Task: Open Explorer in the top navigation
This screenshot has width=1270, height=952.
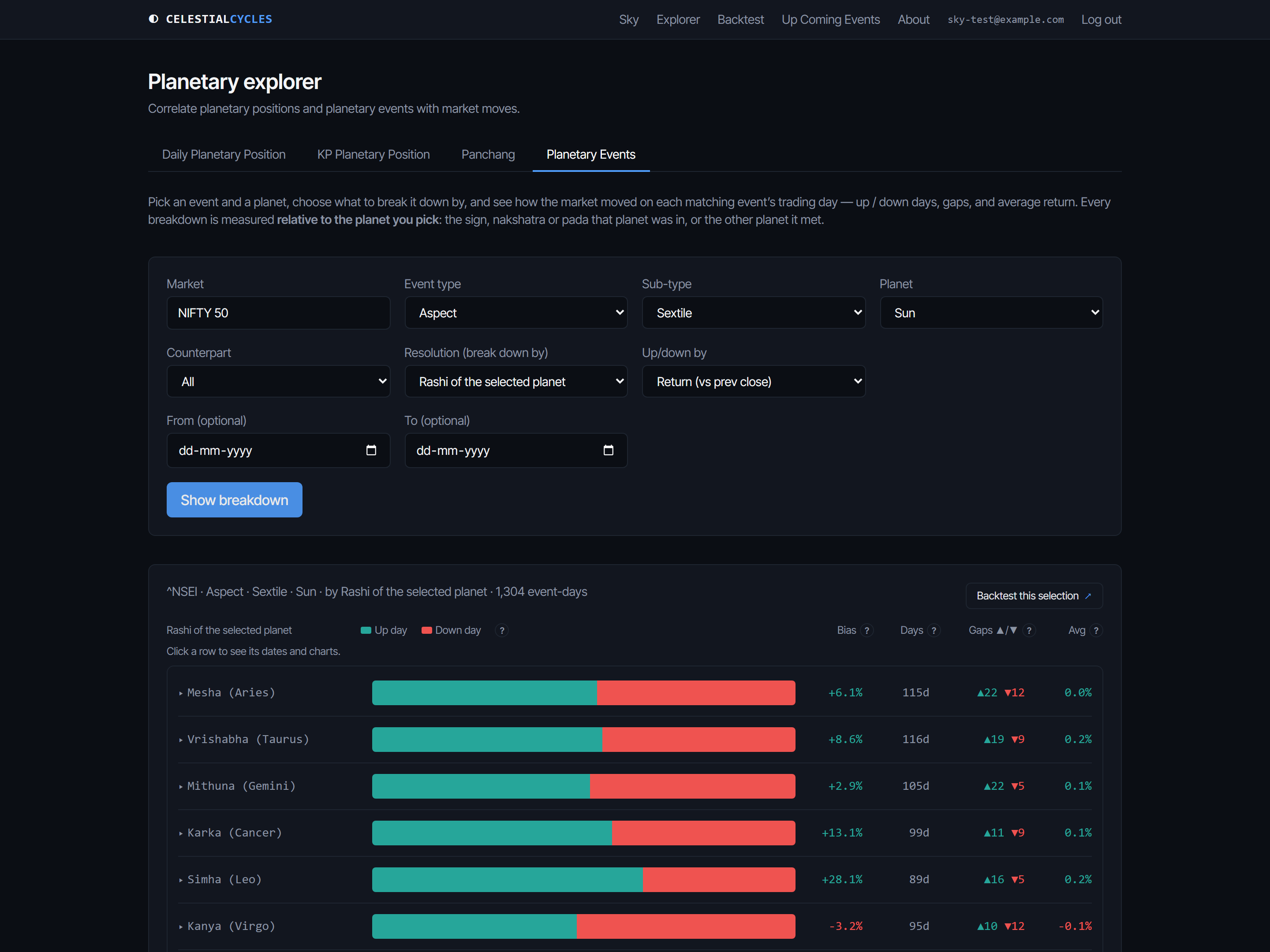Action: (x=678, y=19)
